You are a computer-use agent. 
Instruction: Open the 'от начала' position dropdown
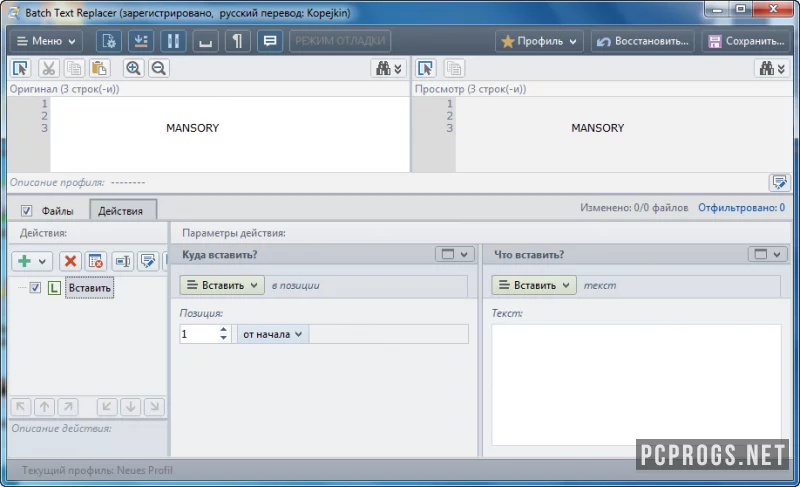[x=272, y=335]
